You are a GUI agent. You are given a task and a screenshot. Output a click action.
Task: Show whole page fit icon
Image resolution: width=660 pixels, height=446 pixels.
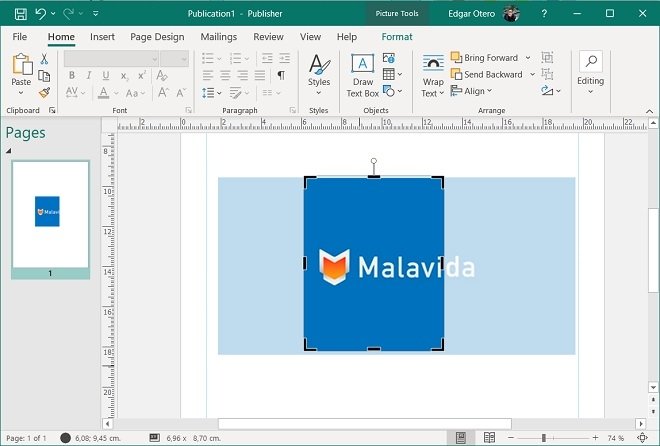point(642,438)
